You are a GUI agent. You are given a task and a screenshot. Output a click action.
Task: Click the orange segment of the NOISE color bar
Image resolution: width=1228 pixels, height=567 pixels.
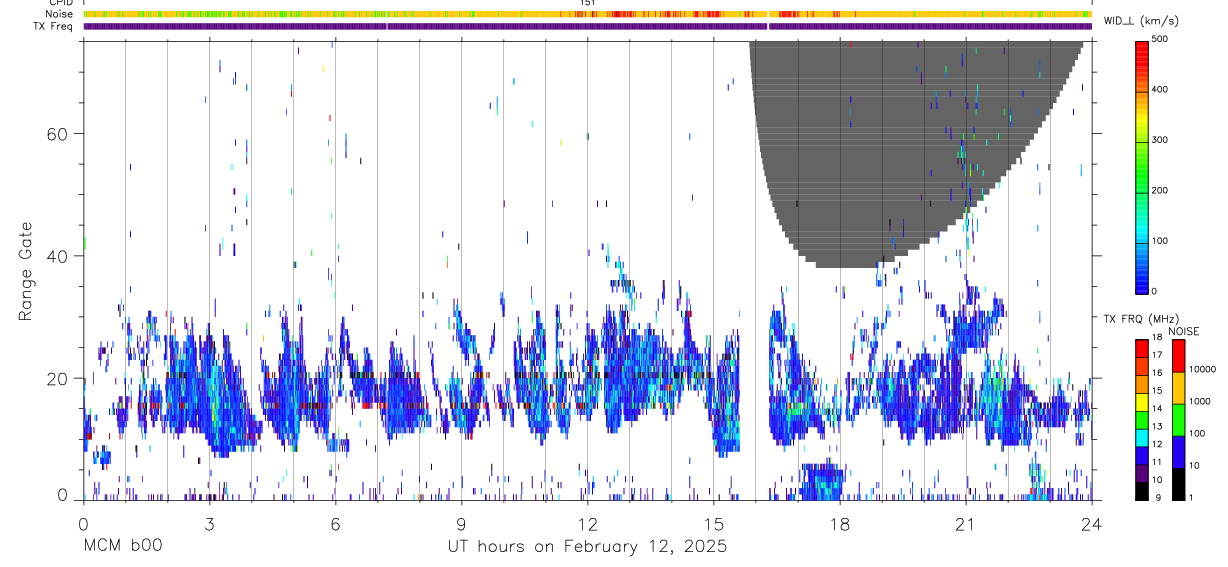[x=1179, y=387]
